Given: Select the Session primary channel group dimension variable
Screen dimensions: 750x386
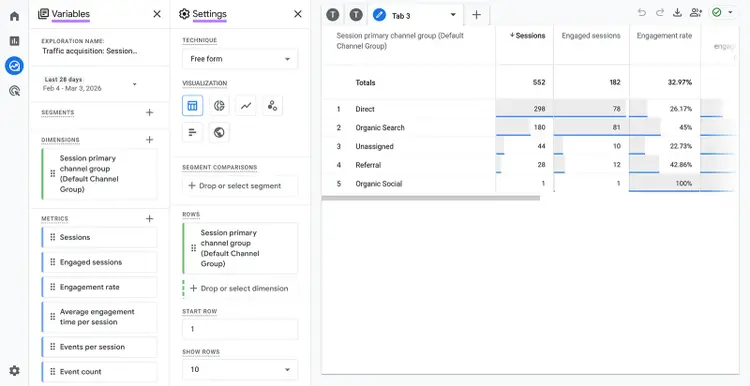Looking at the screenshot, I should click(x=99, y=174).
